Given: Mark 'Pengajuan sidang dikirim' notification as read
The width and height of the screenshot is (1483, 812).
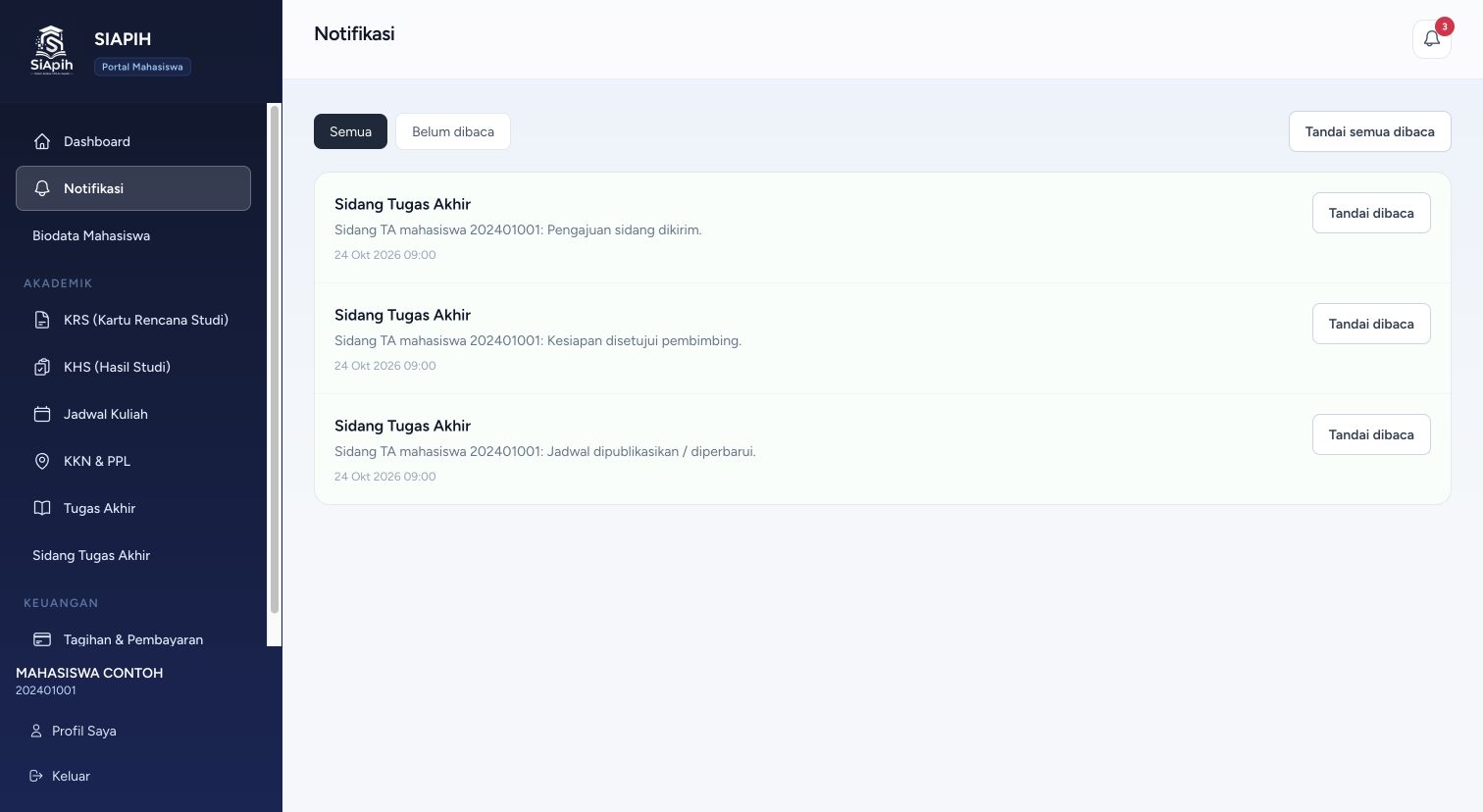Looking at the screenshot, I should tap(1371, 213).
